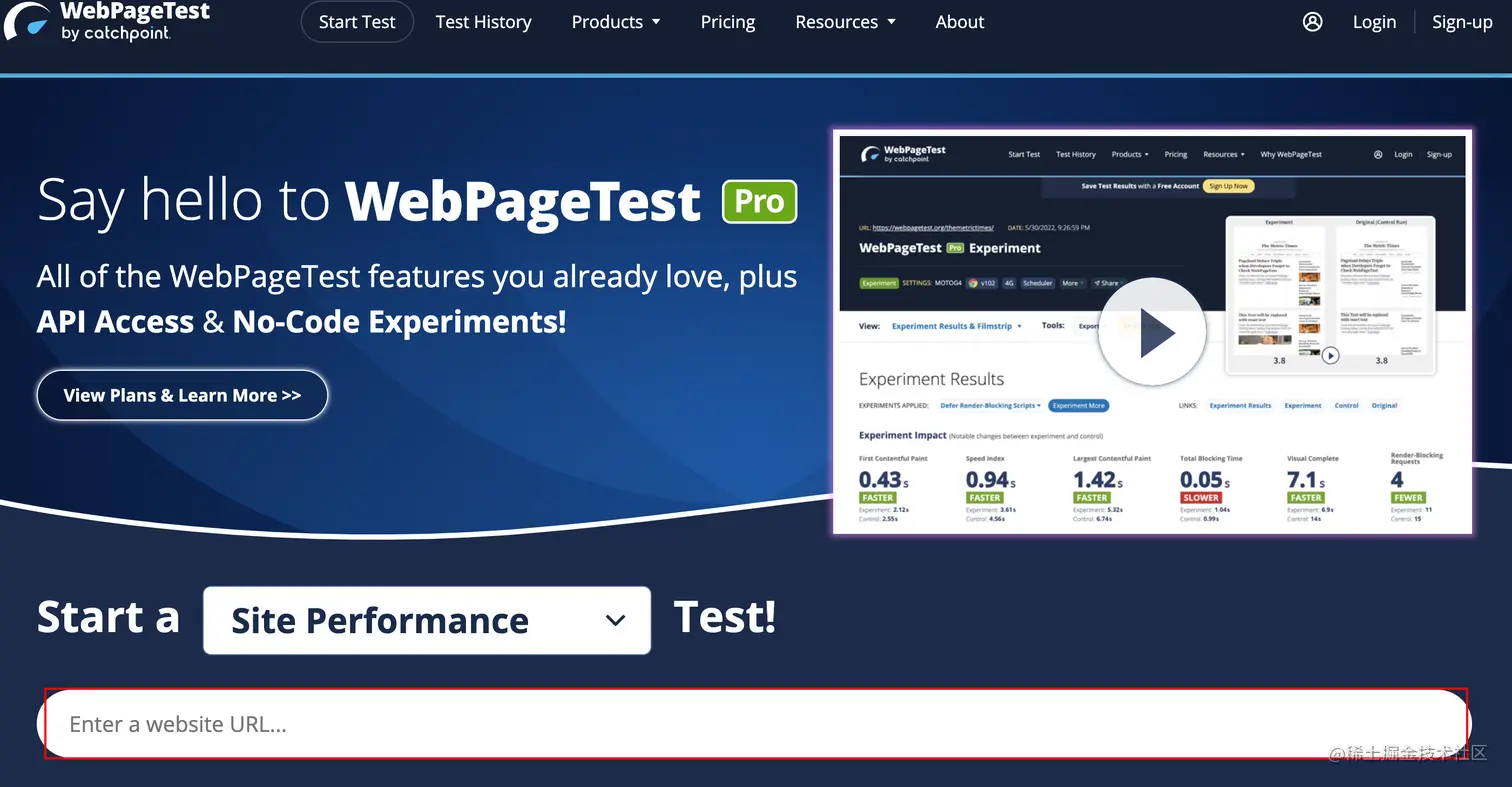Click the Enter a website URL field
Viewport: 1512px width, 787px height.
coord(754,724)
